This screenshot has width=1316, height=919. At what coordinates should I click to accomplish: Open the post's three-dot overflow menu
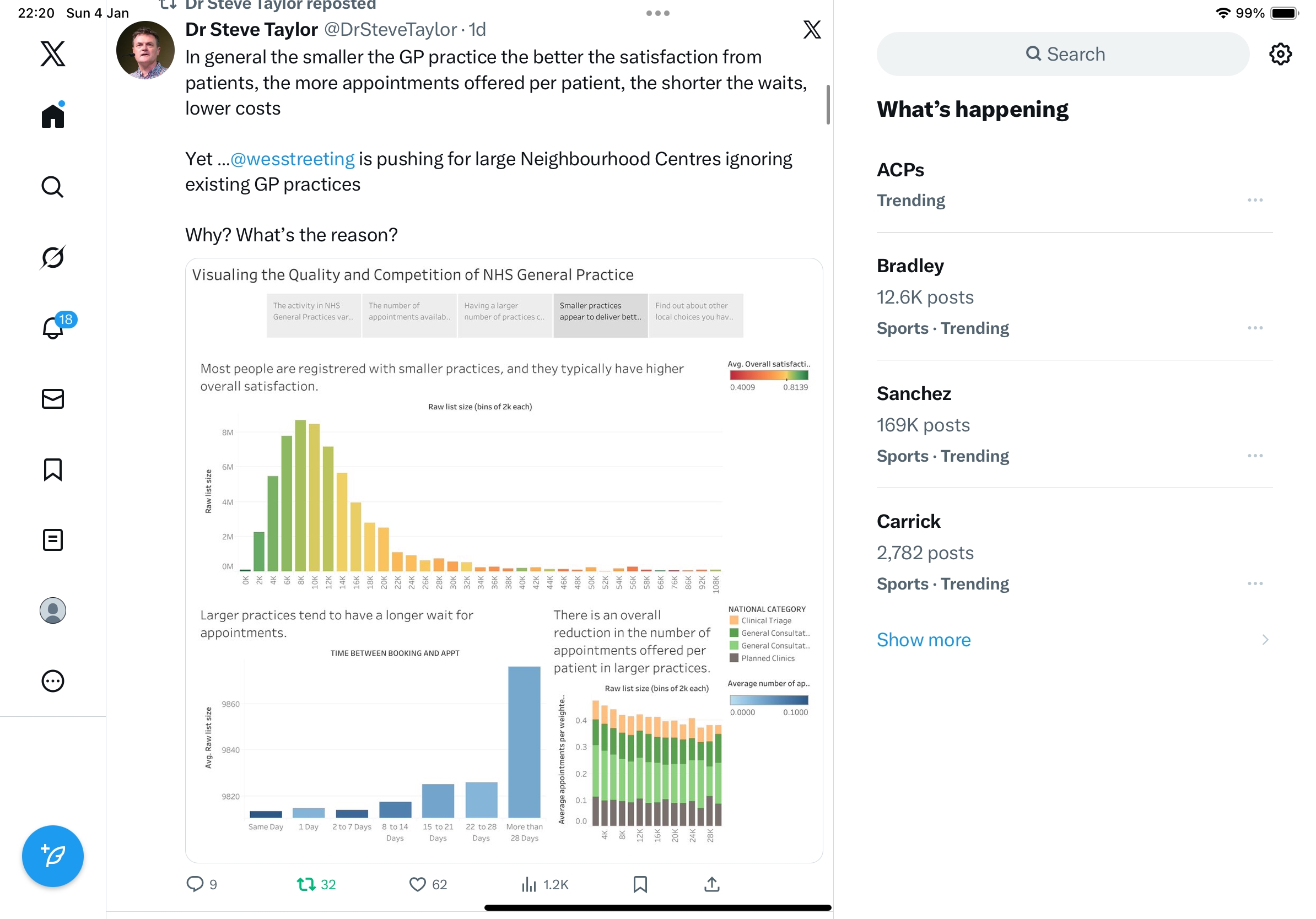(x=657, y=13)
